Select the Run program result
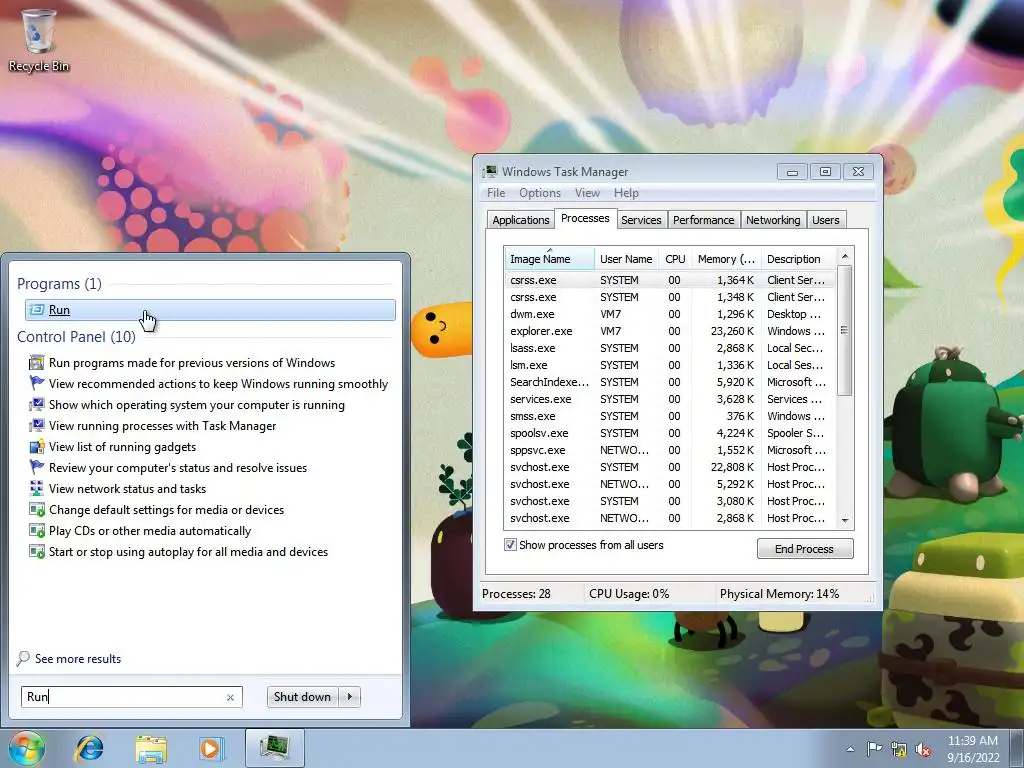The image size is (1024, 768). pyautogui.click(x=210, y=310)
